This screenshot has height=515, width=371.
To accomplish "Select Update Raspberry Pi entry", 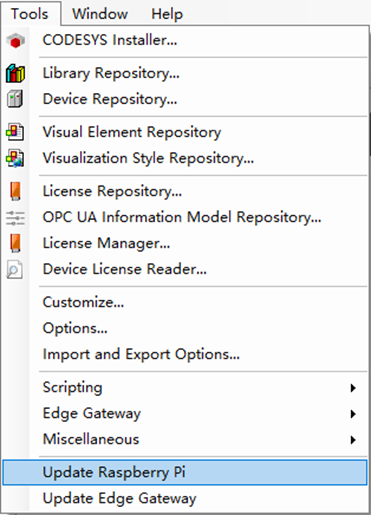I will pos(185,472).
